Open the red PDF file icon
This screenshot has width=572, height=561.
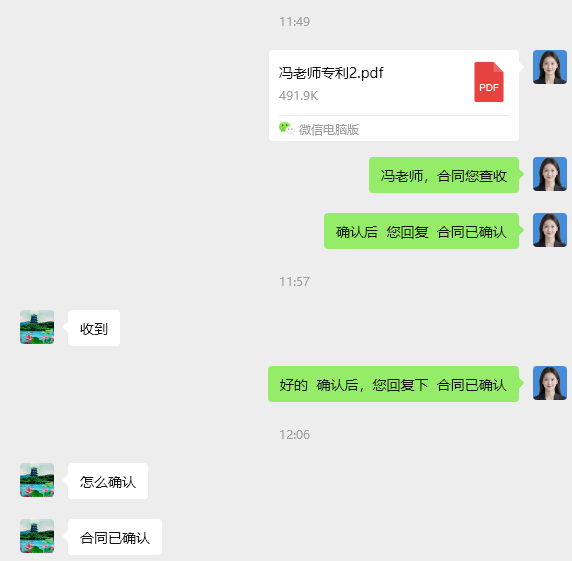[489, 82]
